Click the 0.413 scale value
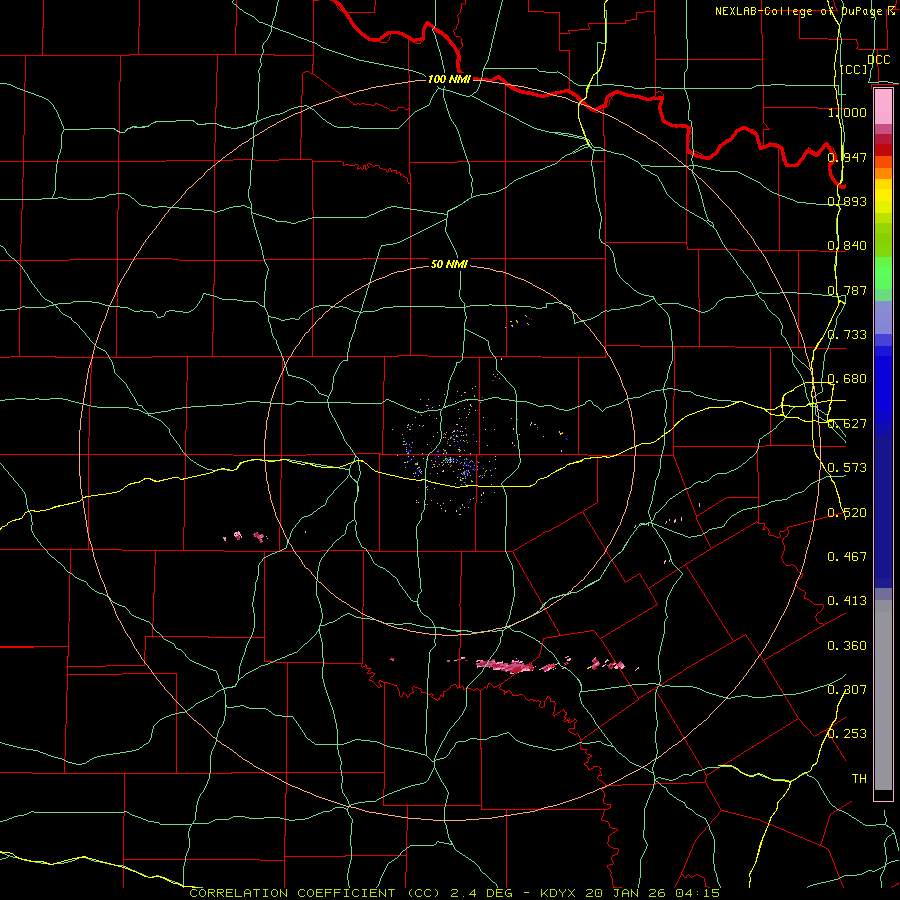Image resolution: width=900 pixels, height=900 pixels. coord(847,601)
